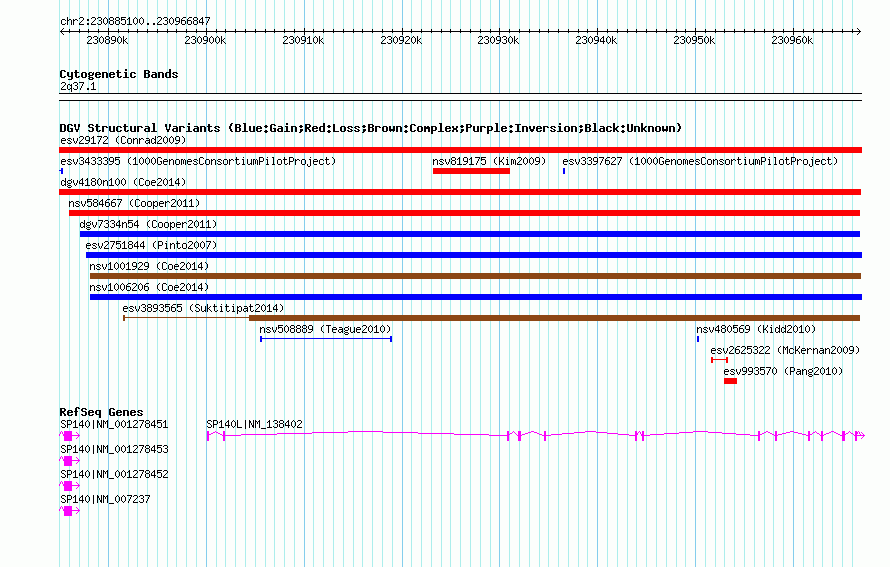Viewport: 890px width, 567px height.
Task: Click the 230910k ruler tick label
Action: click(x=303, y=40)
